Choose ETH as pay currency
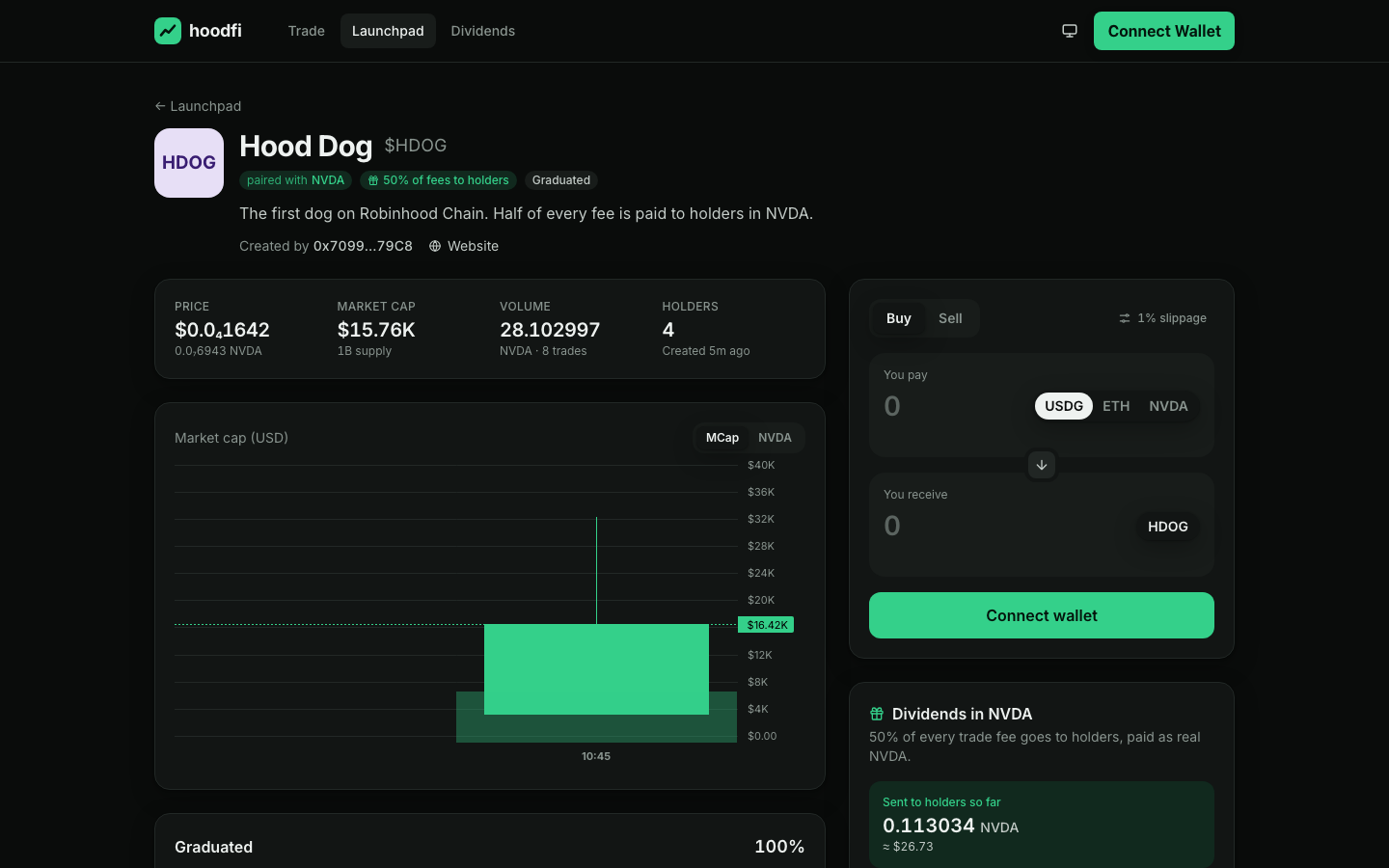The width and height of the screenshot is (1389, 868). (1116, 406)
